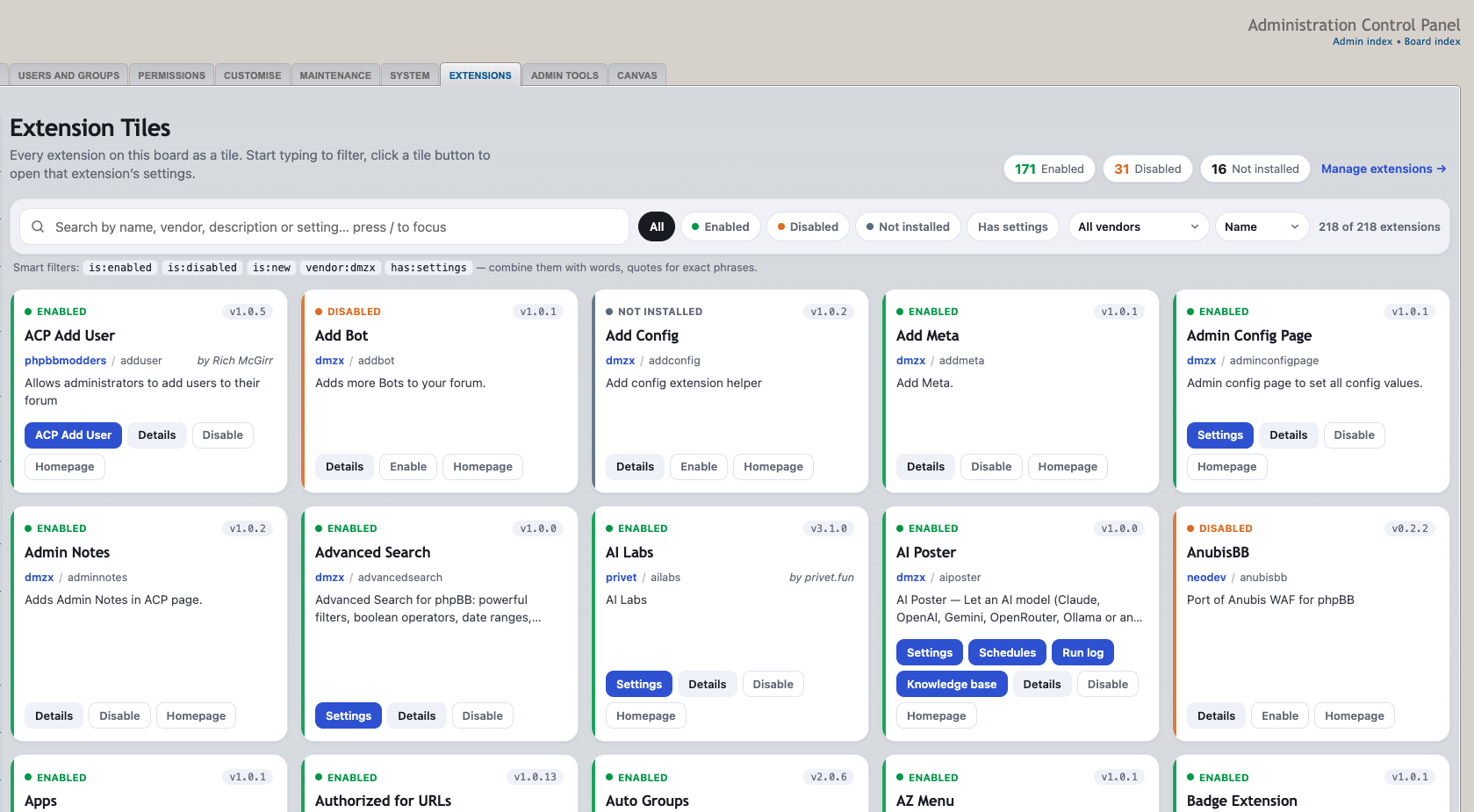Toggle the Has settings filter
Image resolution: width=1474 pixels, height=812 pixels.
(x=1013, y=226)
